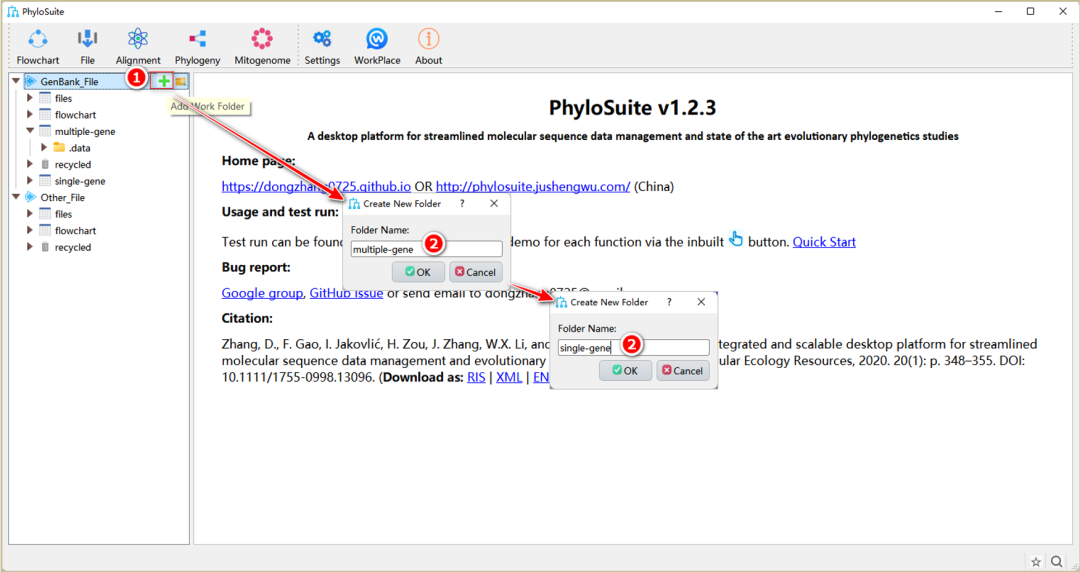Image resolution: width=1080 pixels, height=572 pixels.
Task: Cancel the single-gene folder dialog
Action: click(683, 371)
